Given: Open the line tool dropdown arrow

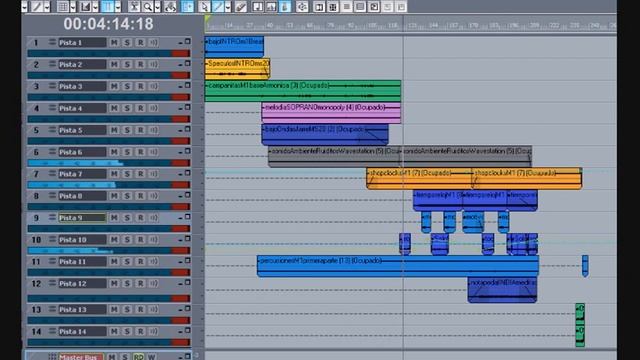Looking at the screenshot, I should coord(228,7).
